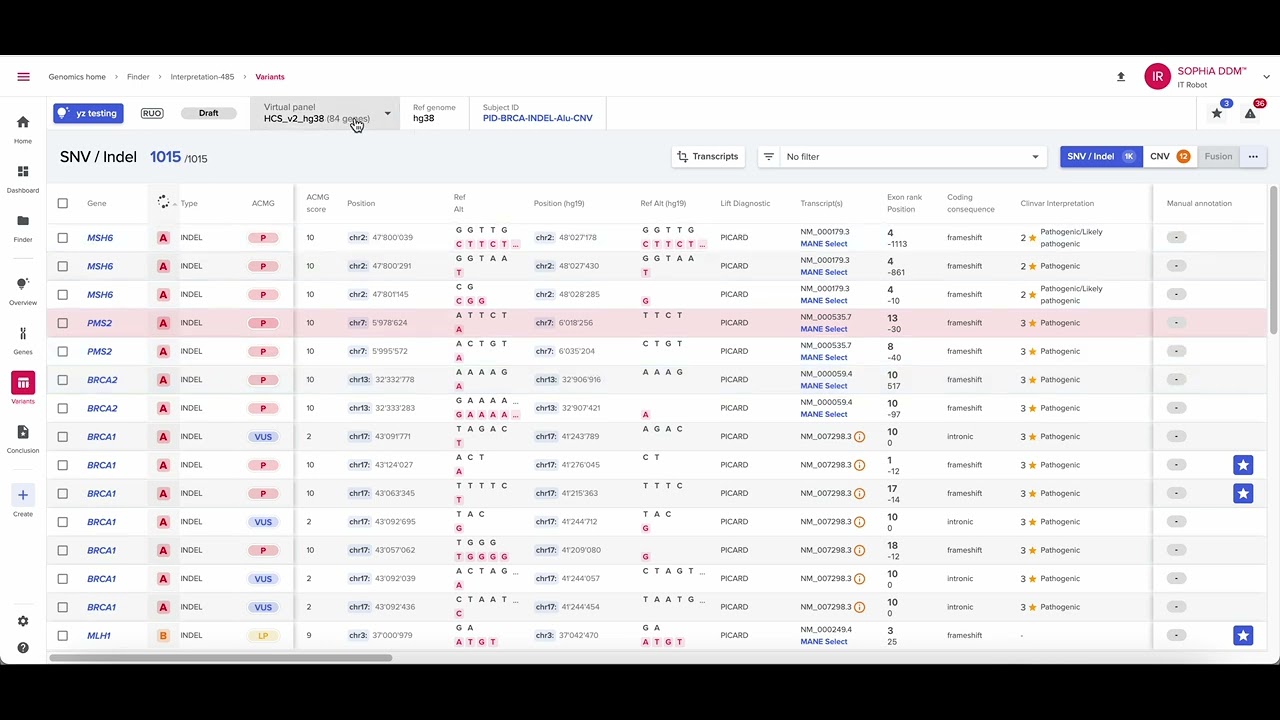Open the PID-BRCA-INDEL-Alu-CNV subject link
The image size is (1280, 720).
537,119
